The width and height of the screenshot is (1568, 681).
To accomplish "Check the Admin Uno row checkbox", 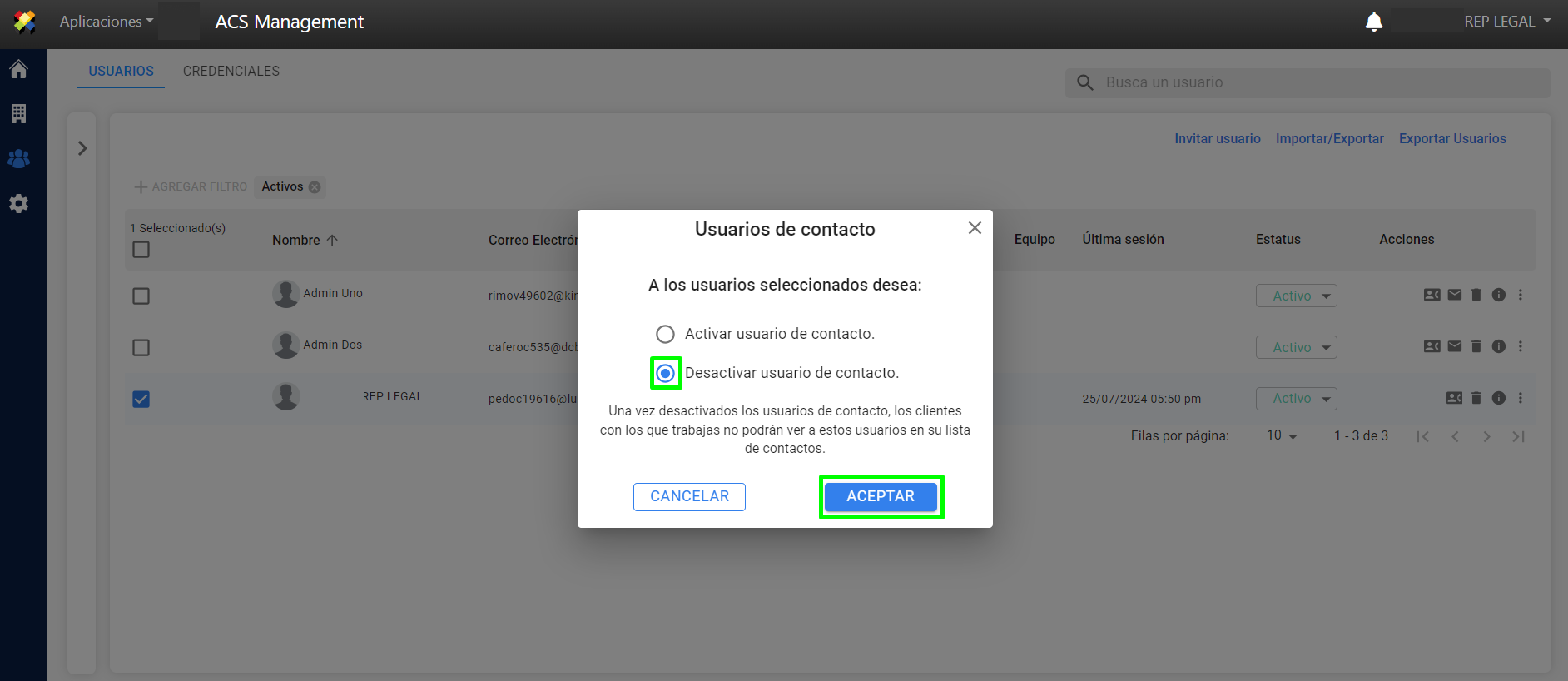I will tap(141, 296).
